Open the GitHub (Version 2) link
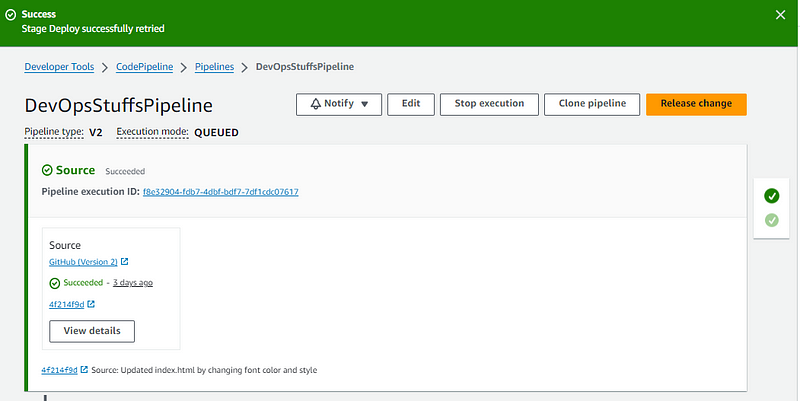The width and height of the screenshot is (800, 401). (83, 262)
